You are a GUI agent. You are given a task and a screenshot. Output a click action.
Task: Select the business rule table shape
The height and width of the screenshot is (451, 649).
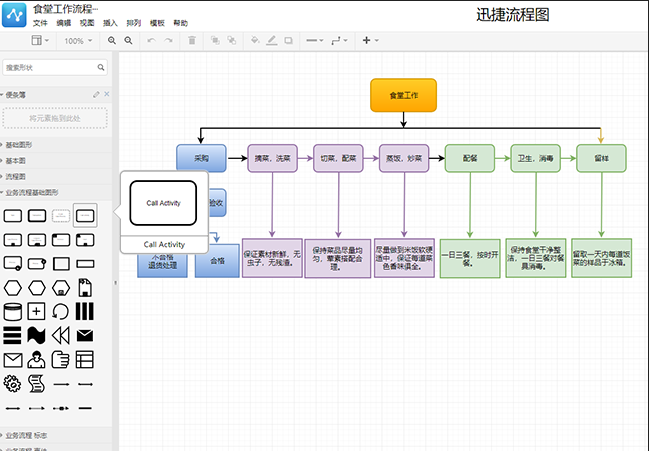(x=84, y=360)
